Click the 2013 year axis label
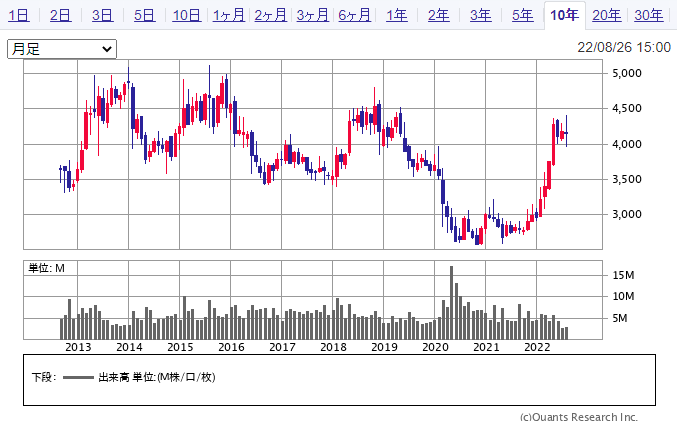 point(78,347)
